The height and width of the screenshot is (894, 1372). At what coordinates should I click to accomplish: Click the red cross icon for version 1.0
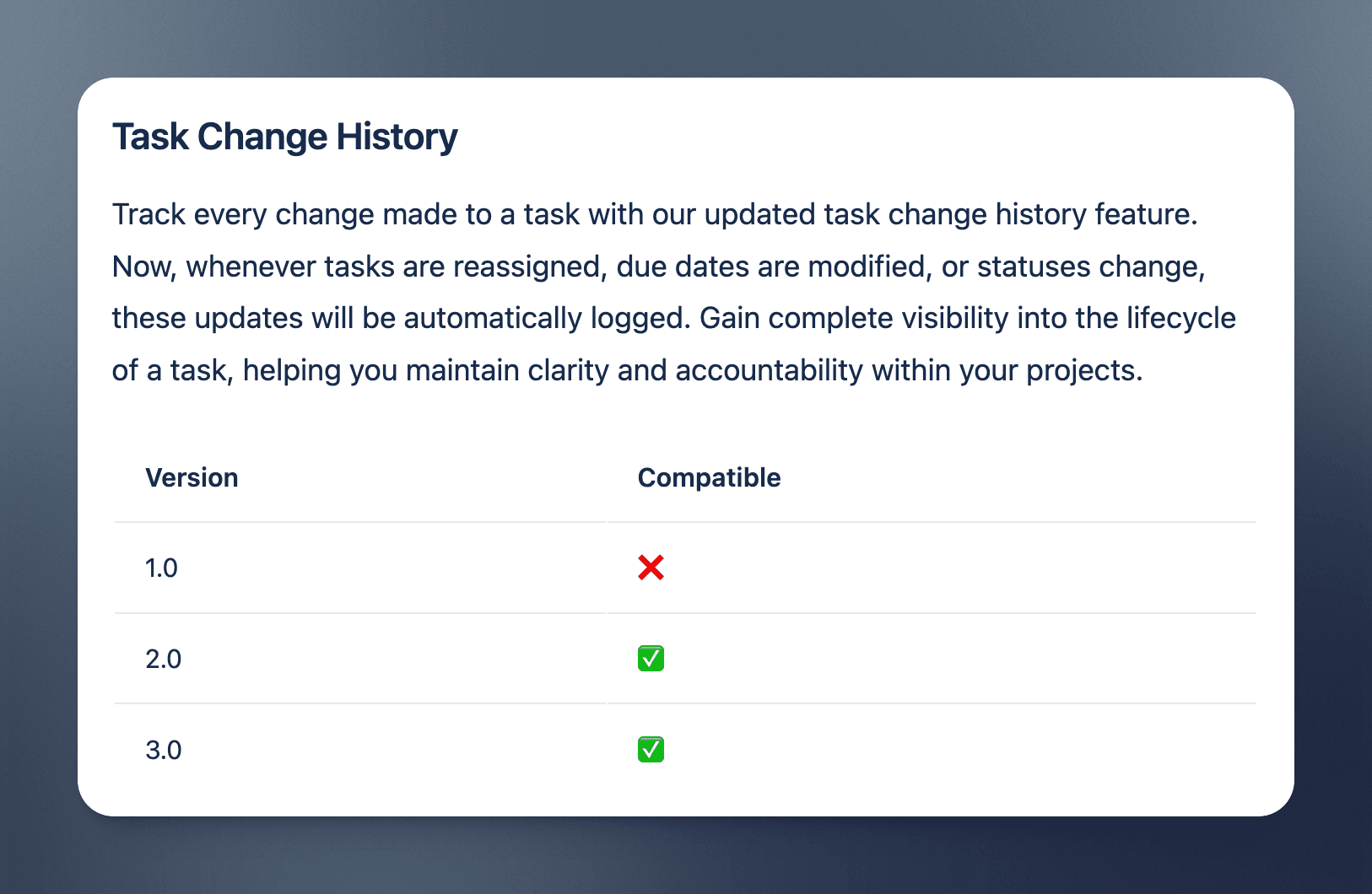click(651, 568)
